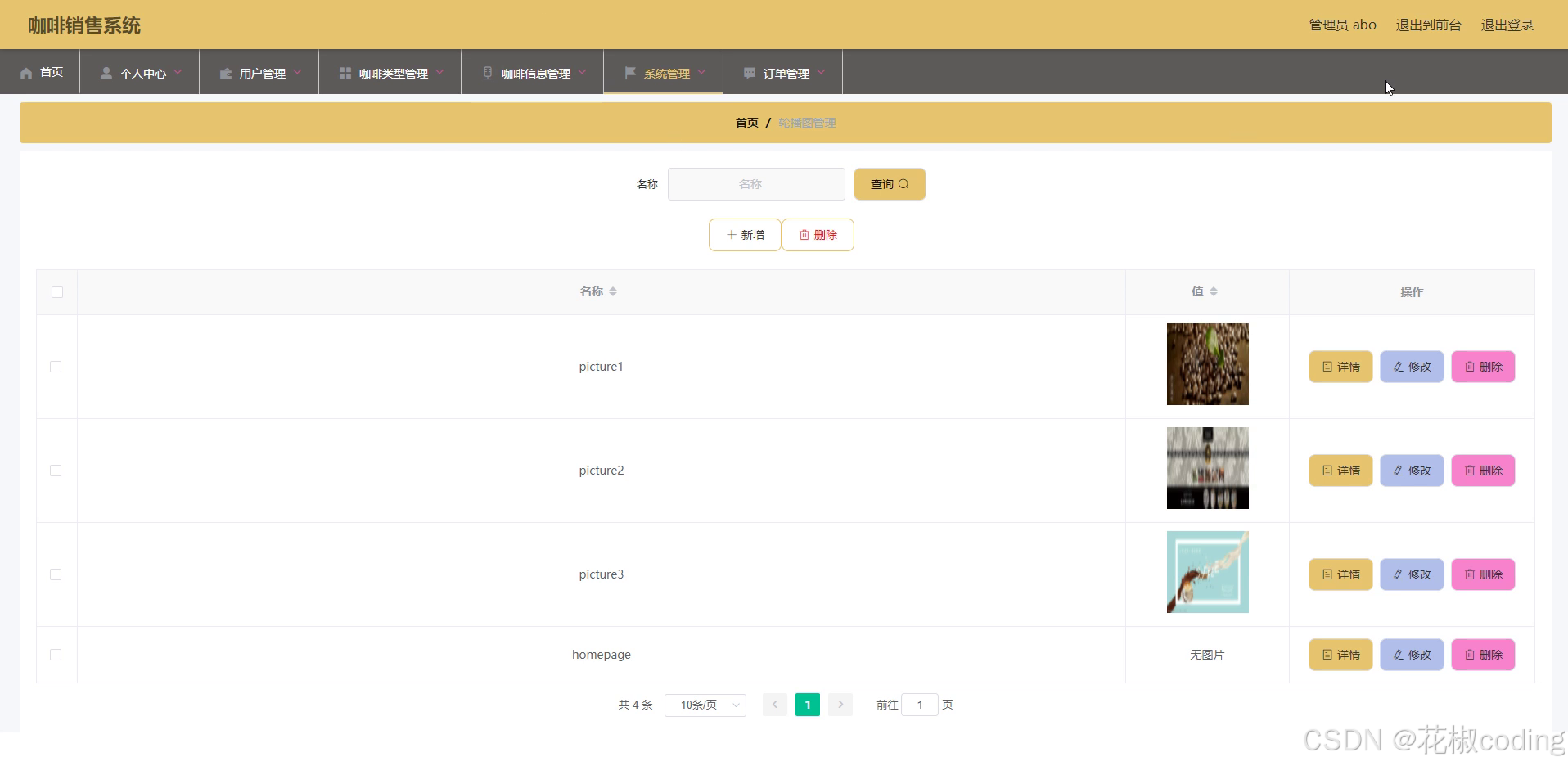Click the briefcase icon for 用户管理
This screenshot has height=766, width=1568.
[x=226, y=73]
